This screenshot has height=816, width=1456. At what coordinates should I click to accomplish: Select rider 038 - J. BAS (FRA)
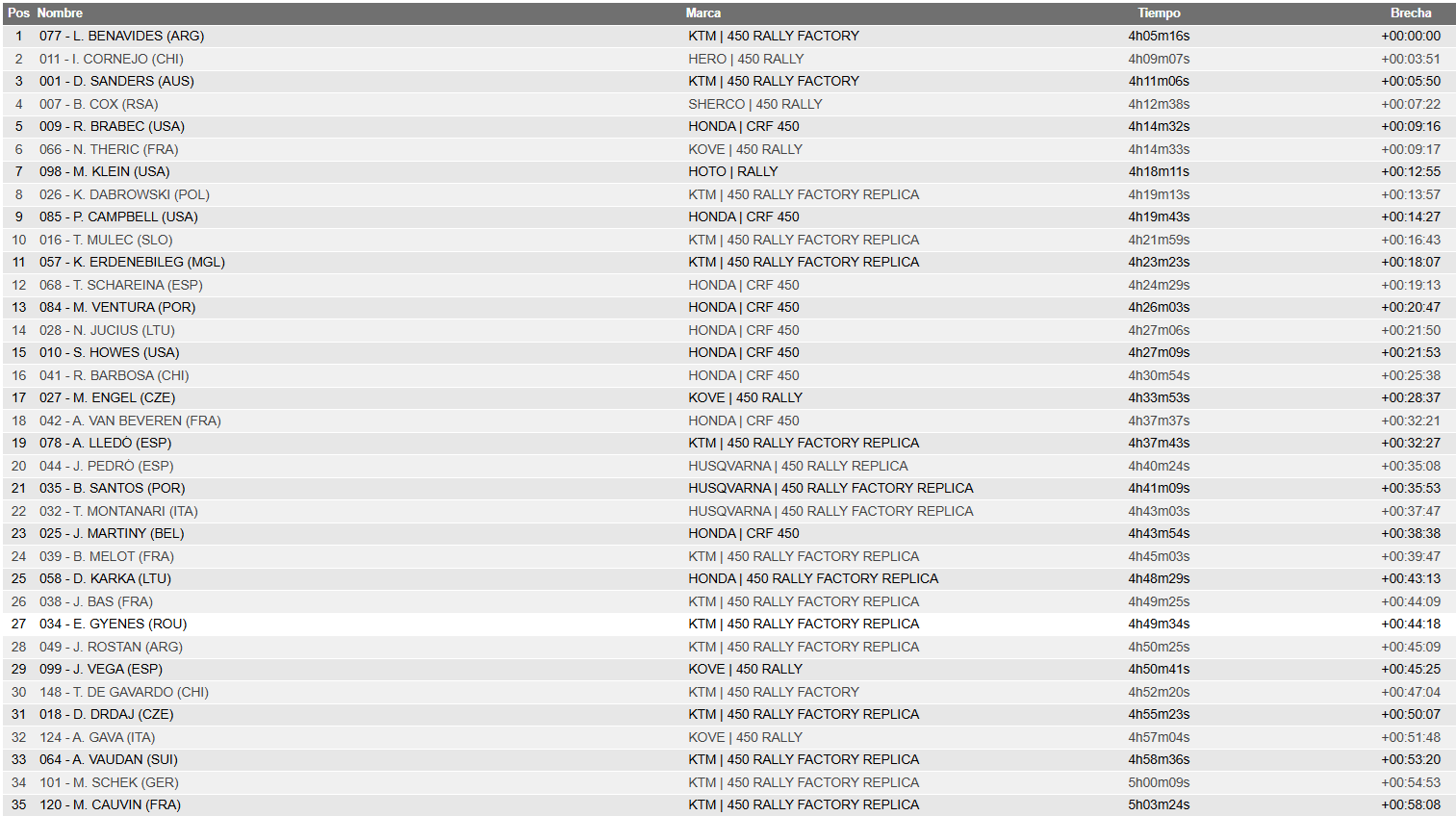(x=96, y=601)
